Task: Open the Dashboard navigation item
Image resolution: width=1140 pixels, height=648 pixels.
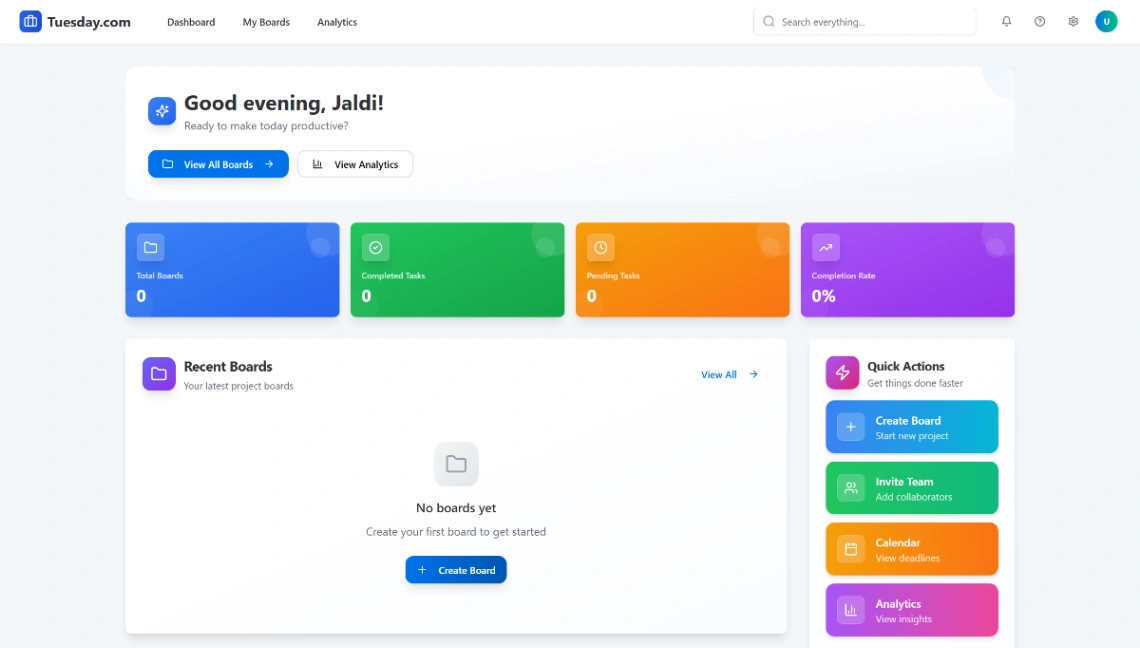Action: 191,21
